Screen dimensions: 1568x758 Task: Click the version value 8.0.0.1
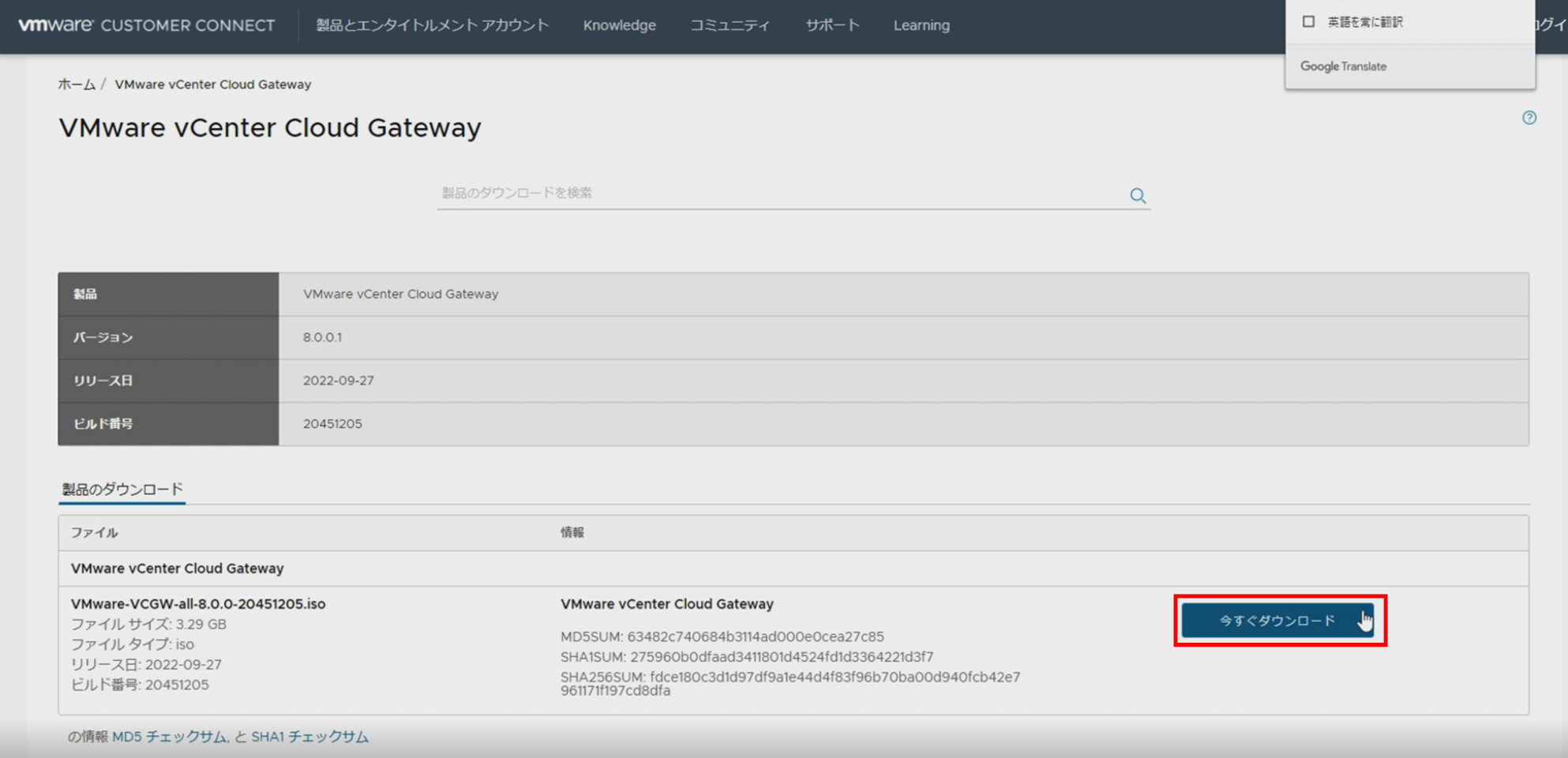322,337
